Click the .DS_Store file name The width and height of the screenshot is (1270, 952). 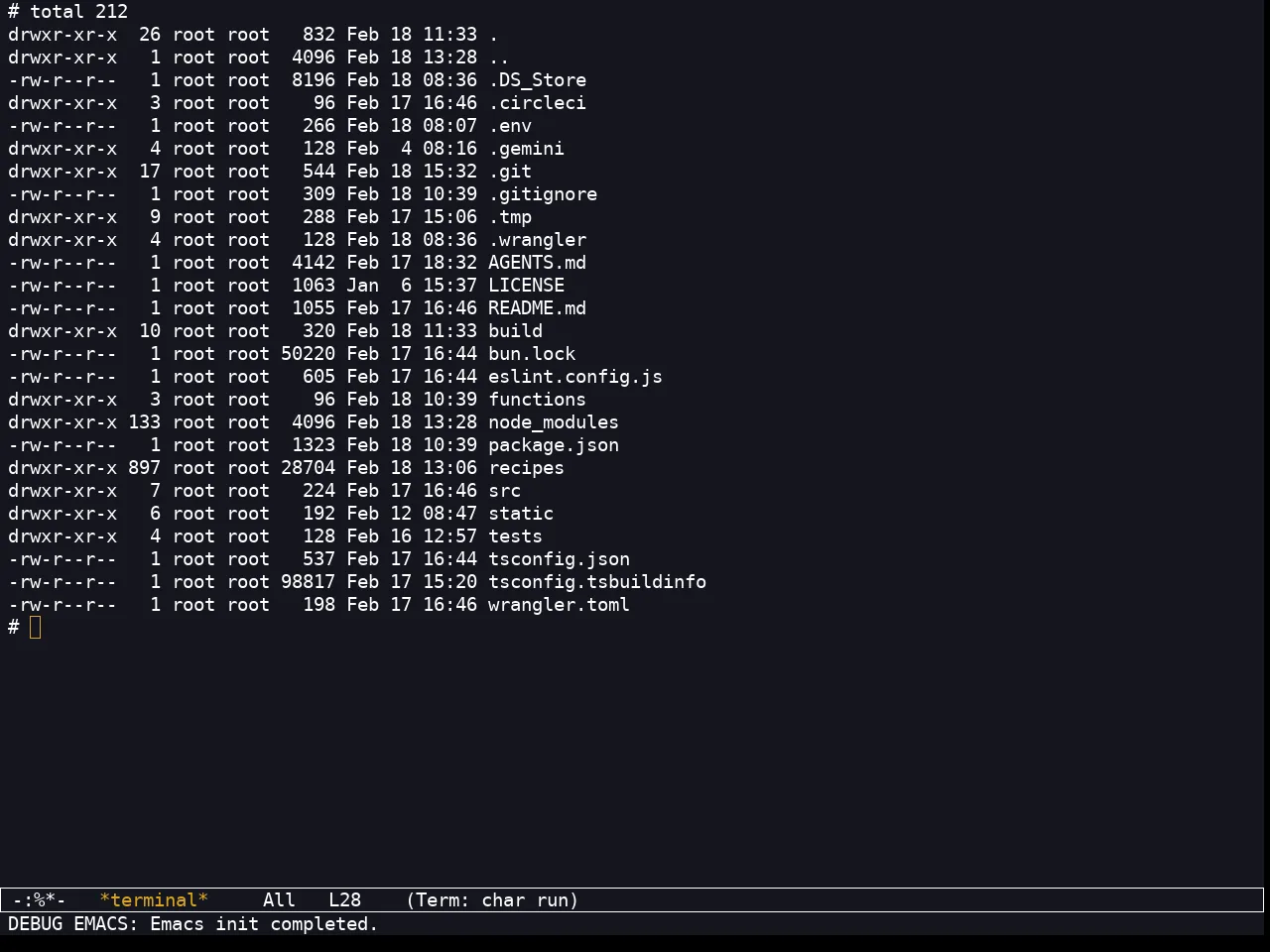[x=537, y=80]
